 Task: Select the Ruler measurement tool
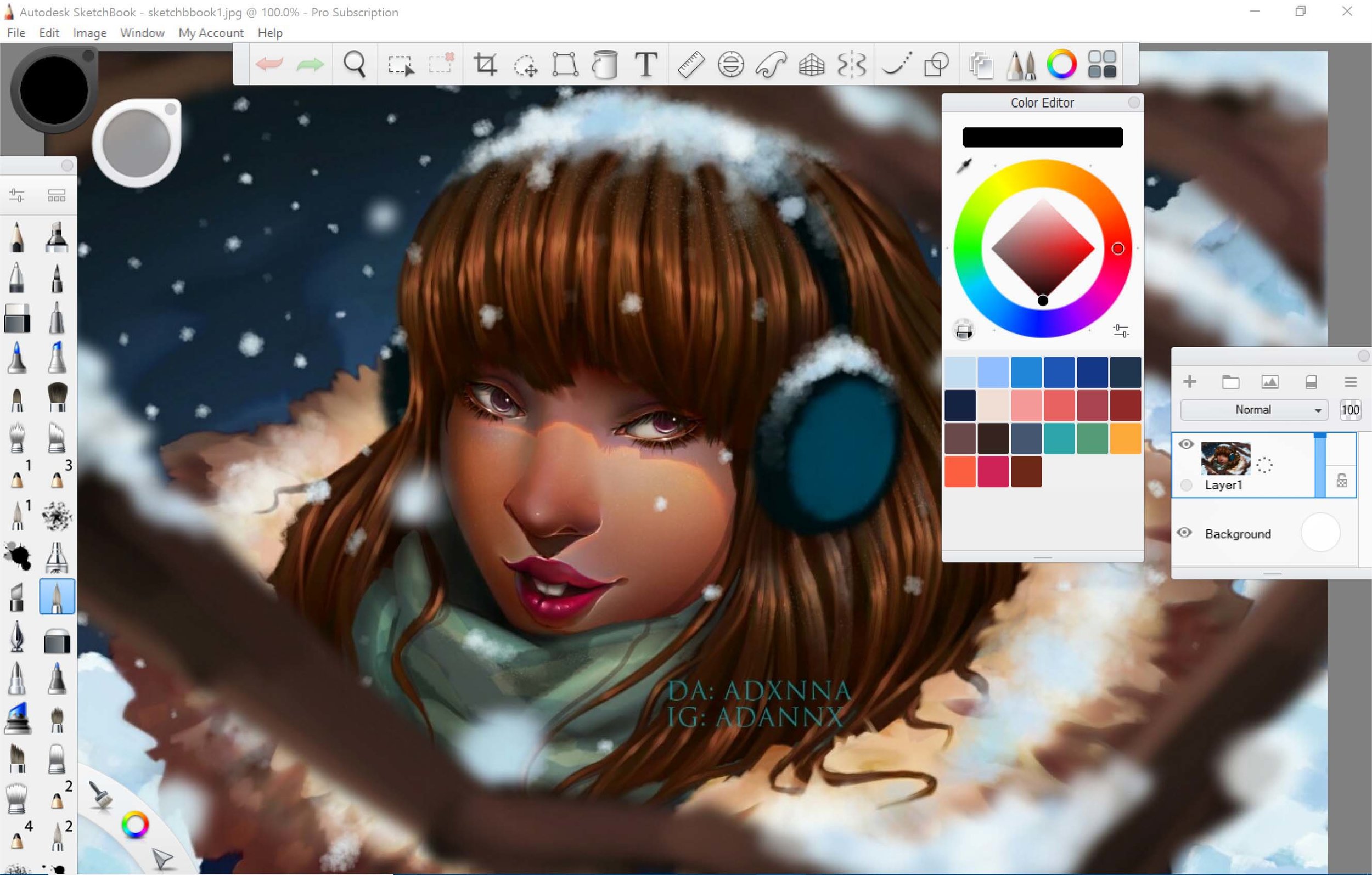tap(688, 64)
